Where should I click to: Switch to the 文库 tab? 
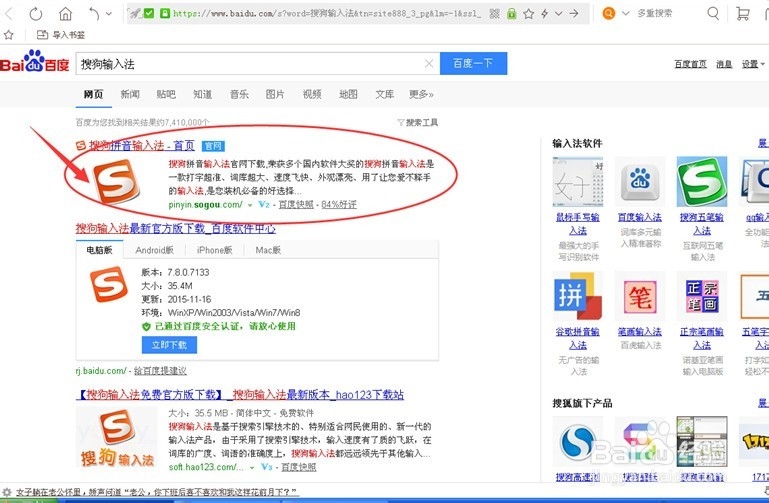[384, 94]
